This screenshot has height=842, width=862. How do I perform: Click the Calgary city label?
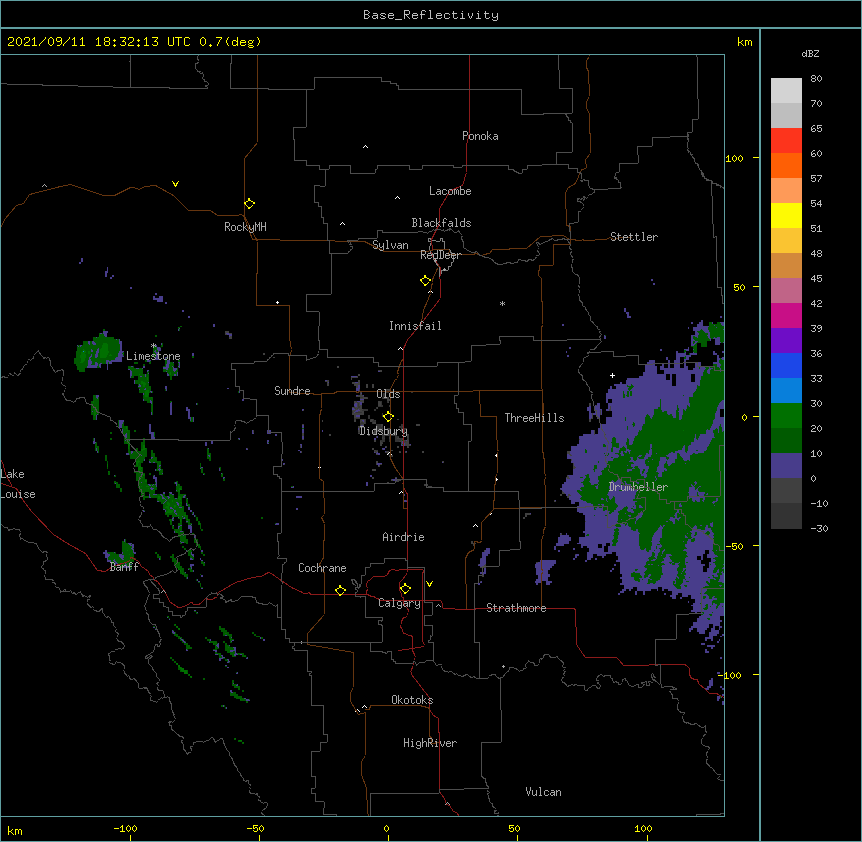[x=399, y=603]
